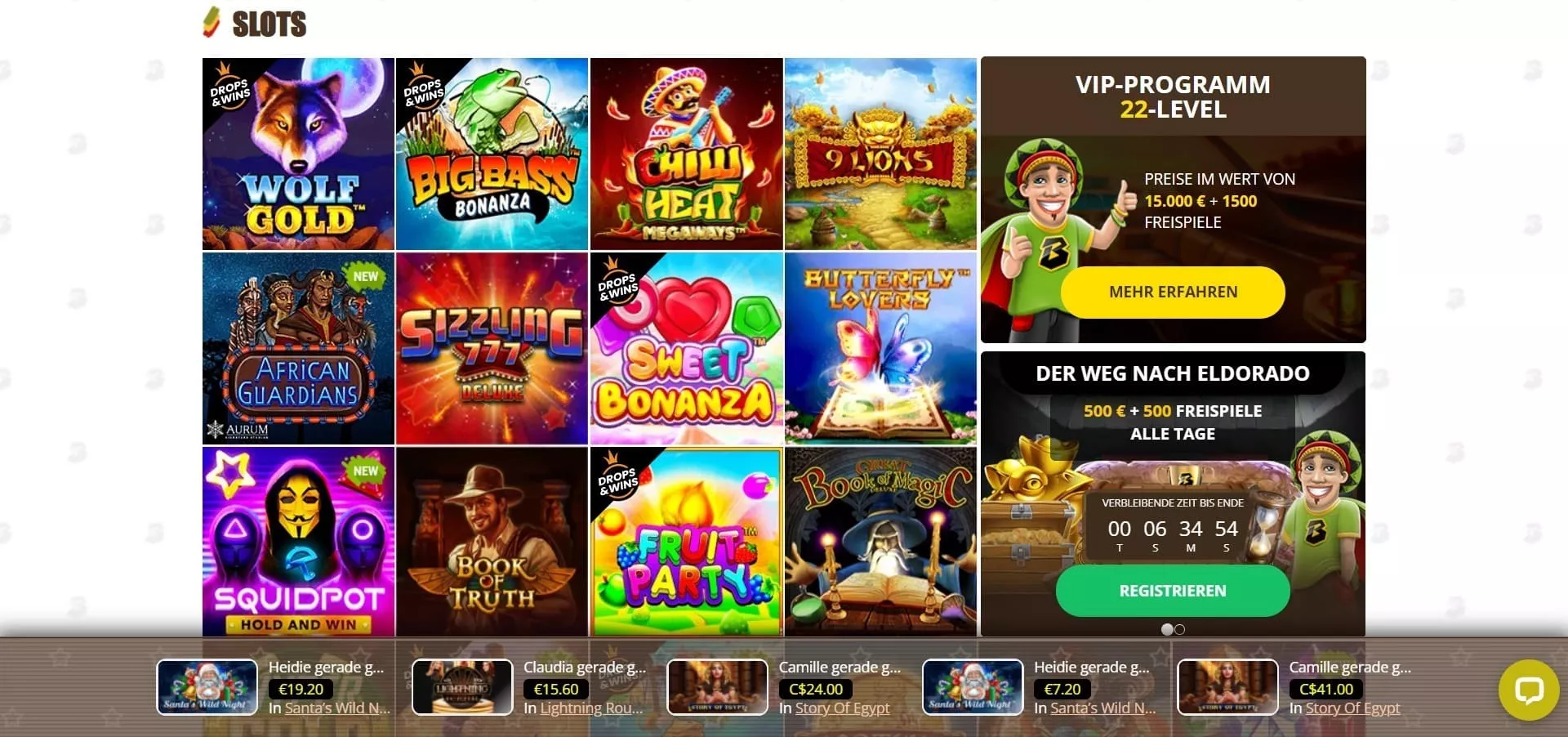Open Fruit Party slot game

686,542
